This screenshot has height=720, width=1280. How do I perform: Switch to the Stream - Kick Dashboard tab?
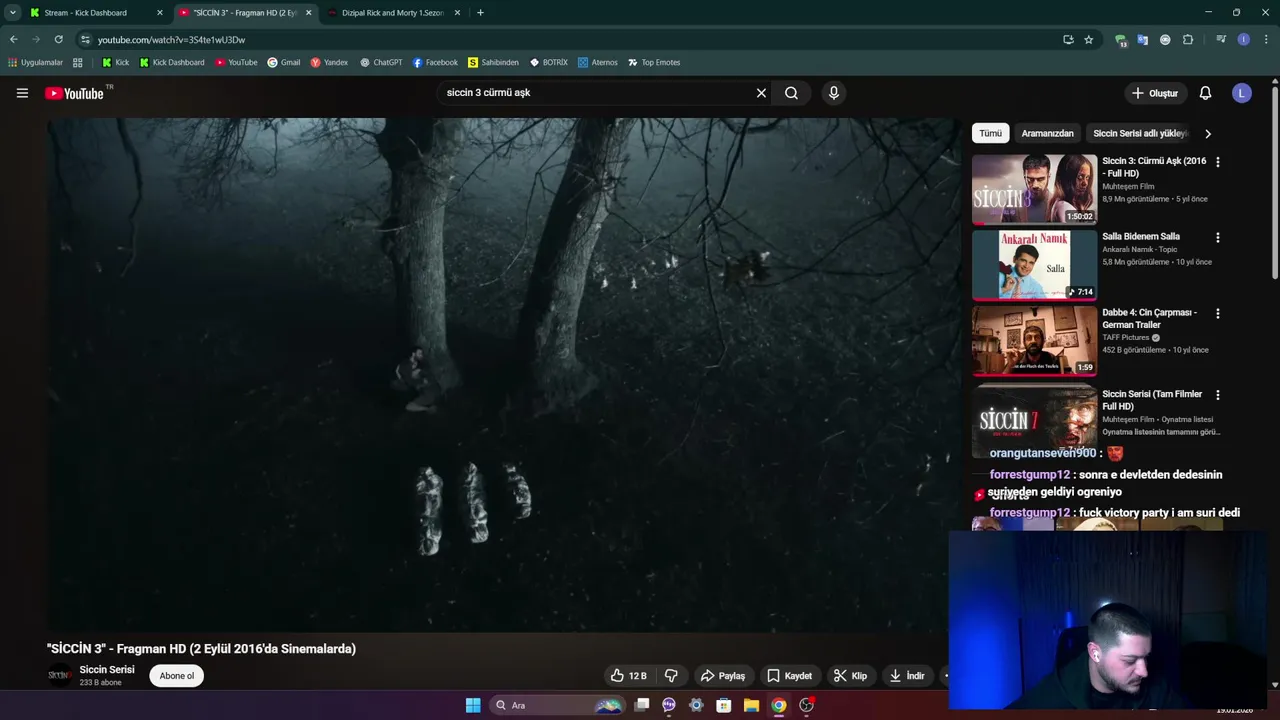(x=95, y=13)
